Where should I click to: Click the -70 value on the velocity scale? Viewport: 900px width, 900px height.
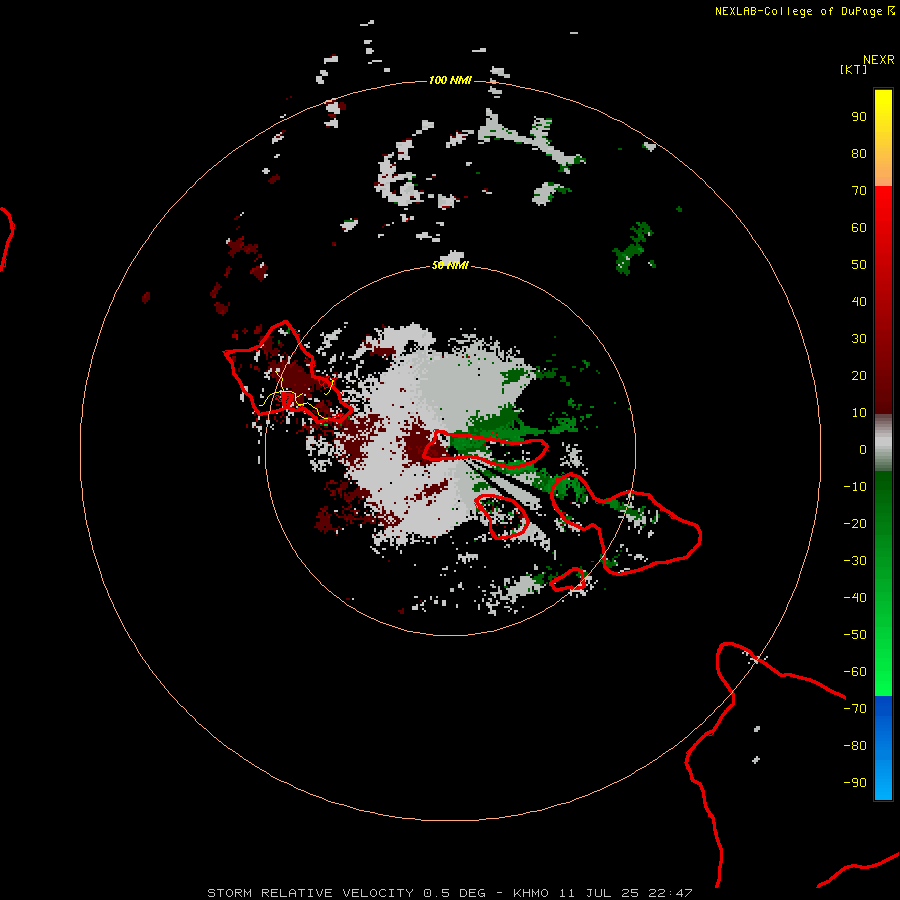[x=855, y=709]
